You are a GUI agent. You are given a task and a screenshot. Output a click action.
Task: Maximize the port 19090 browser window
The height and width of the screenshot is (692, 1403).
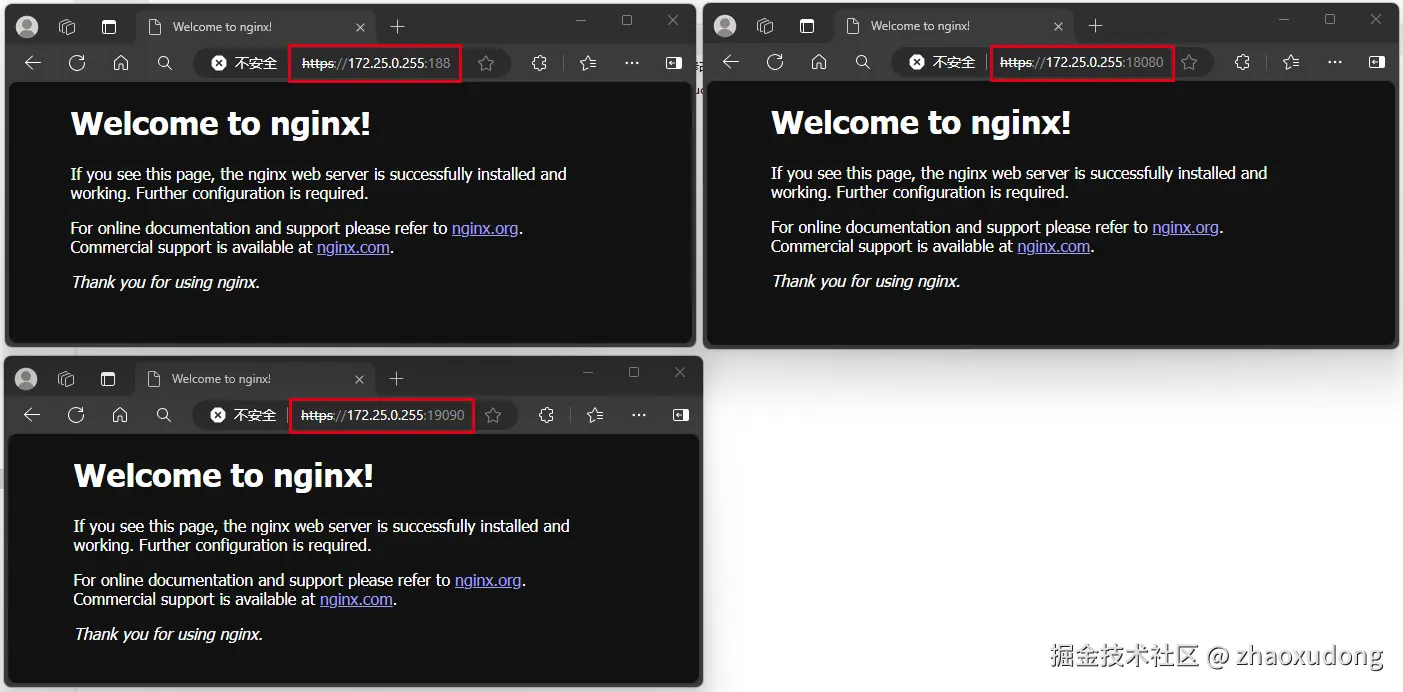(634, 372)
